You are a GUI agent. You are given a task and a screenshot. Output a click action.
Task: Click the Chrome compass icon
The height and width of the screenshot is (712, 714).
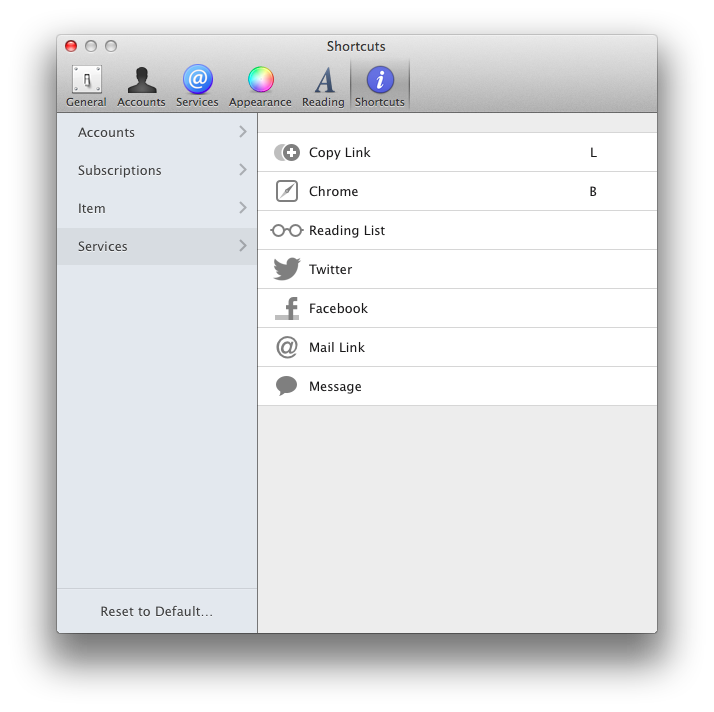287,191
